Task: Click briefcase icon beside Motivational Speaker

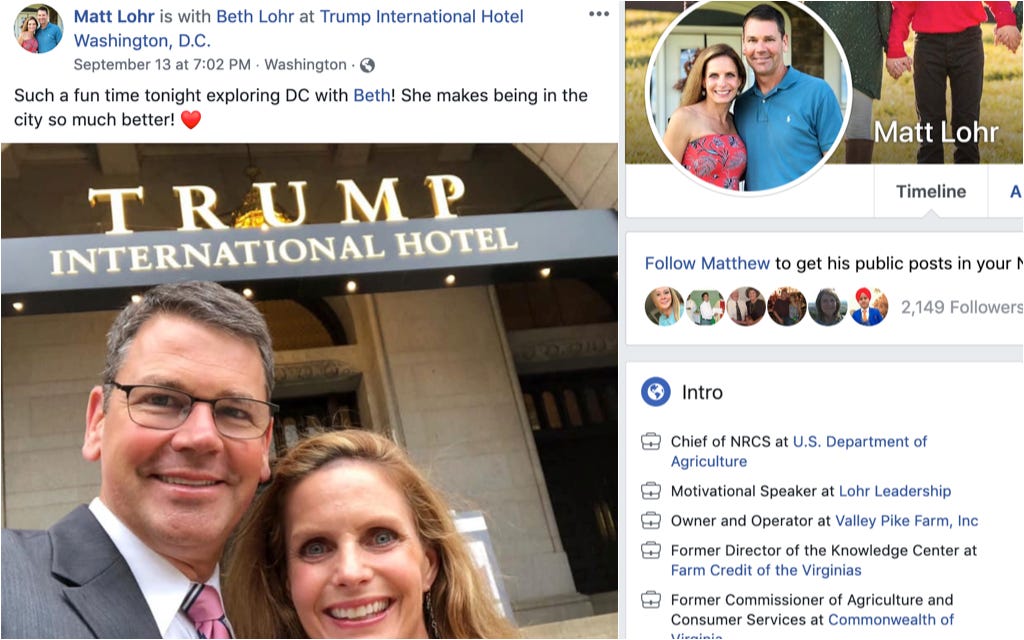Action: point(650,490)
